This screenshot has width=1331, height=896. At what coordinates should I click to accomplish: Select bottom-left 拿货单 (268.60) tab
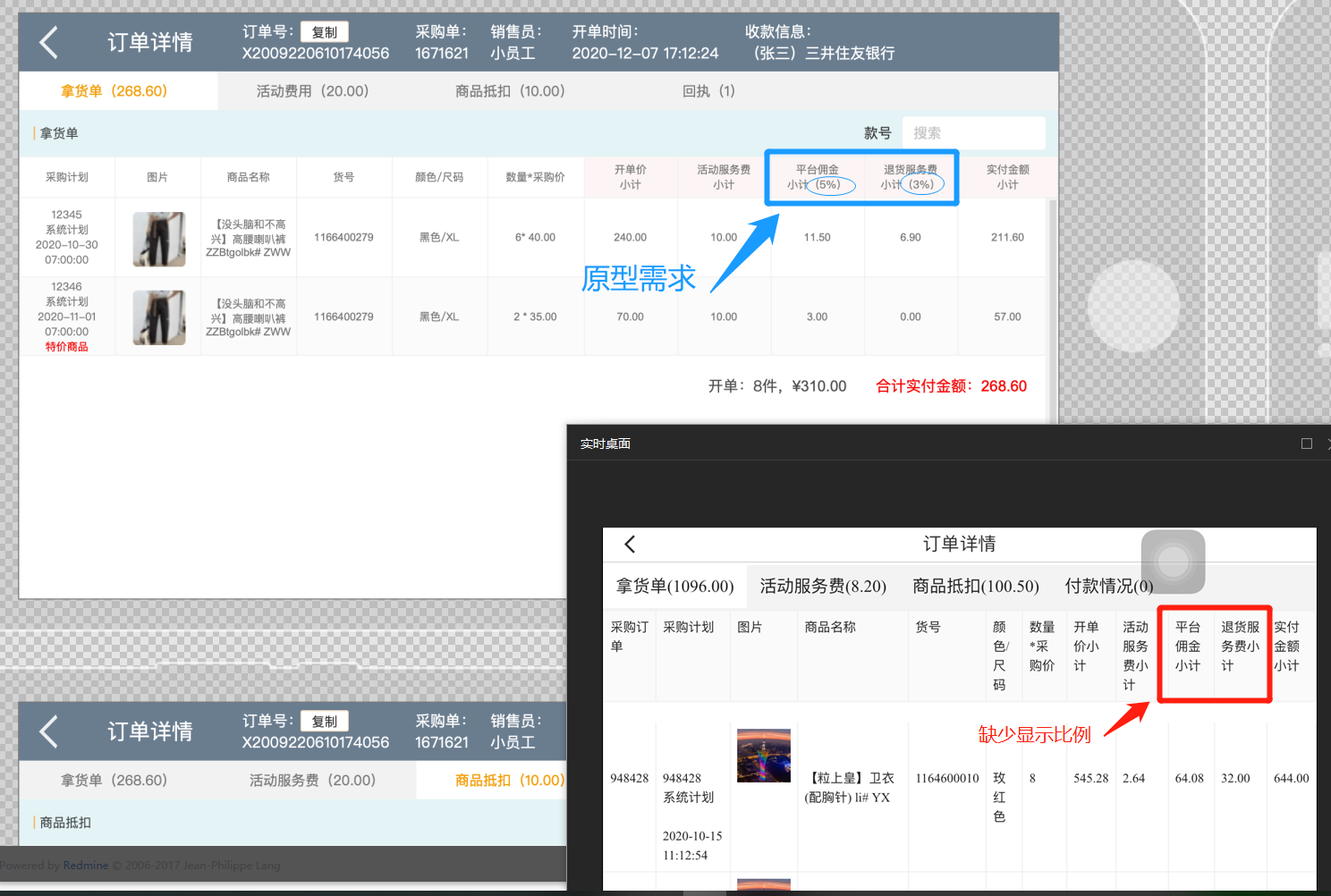[114, 781]
